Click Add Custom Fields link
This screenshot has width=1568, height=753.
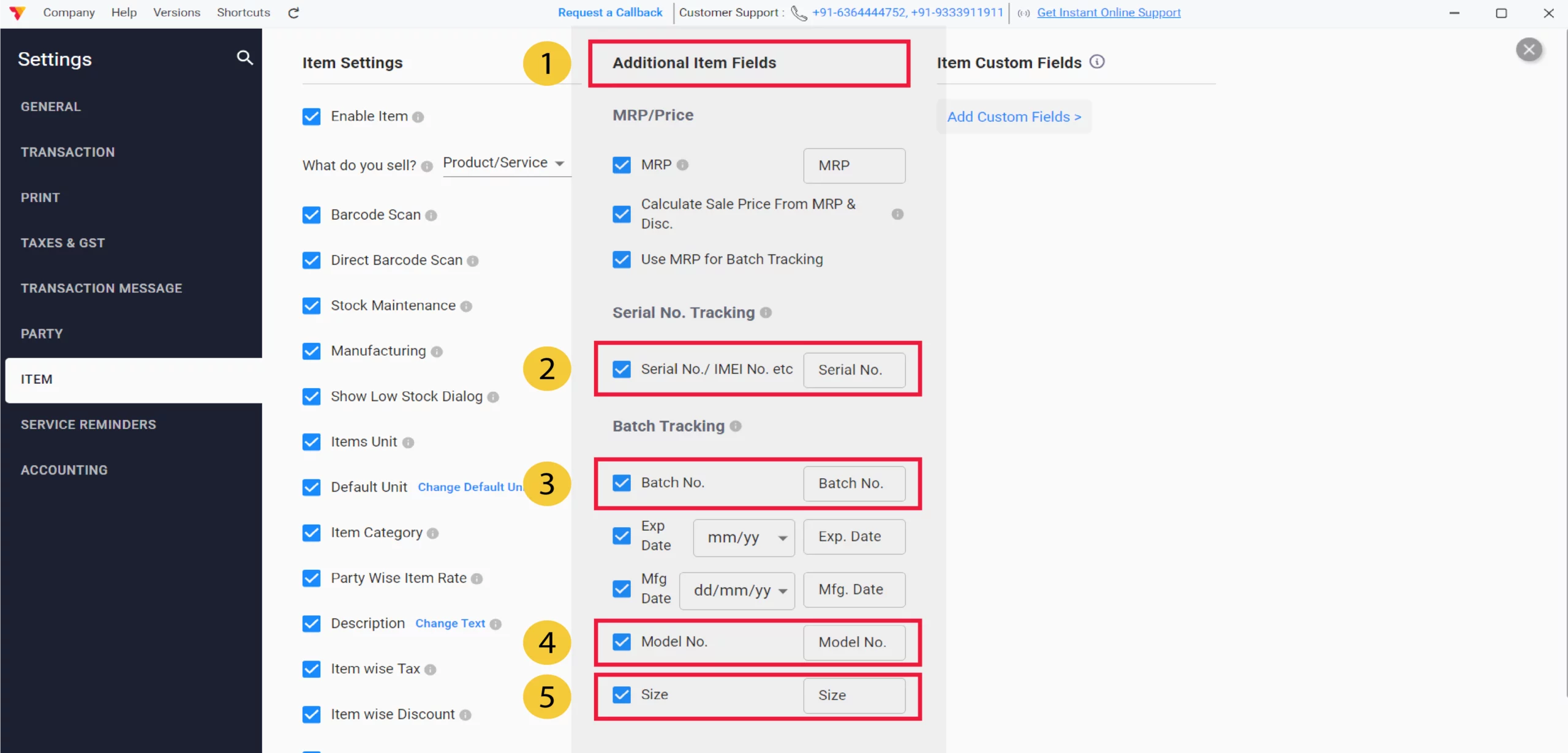click(1014, 117)
